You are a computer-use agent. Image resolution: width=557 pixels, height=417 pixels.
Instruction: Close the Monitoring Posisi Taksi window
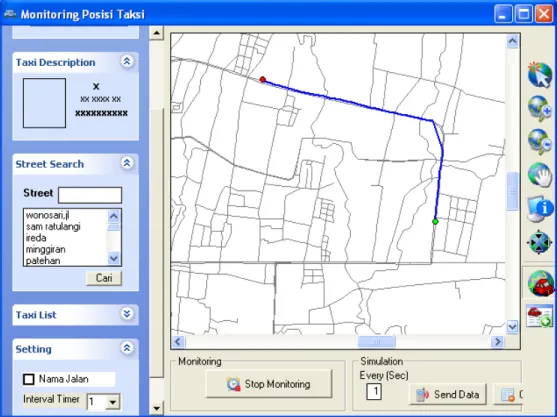[x=544, y=14]
